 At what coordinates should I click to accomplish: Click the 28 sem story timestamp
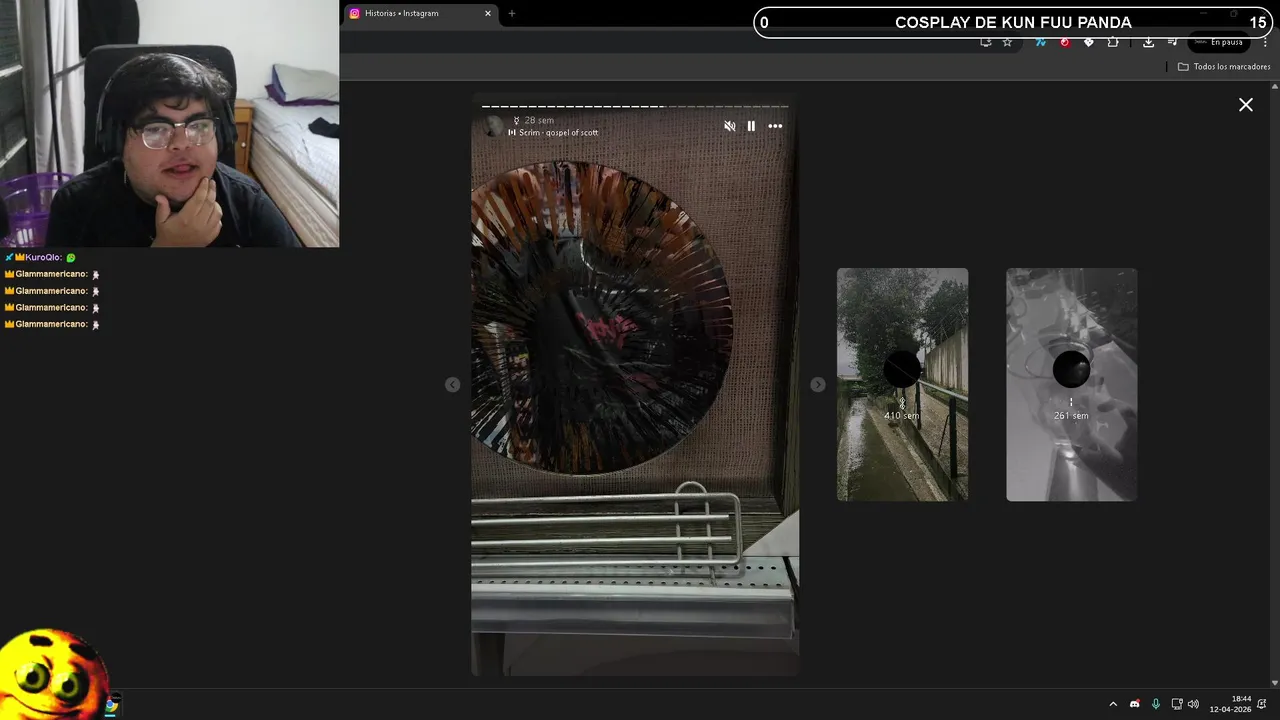[539, 120]
